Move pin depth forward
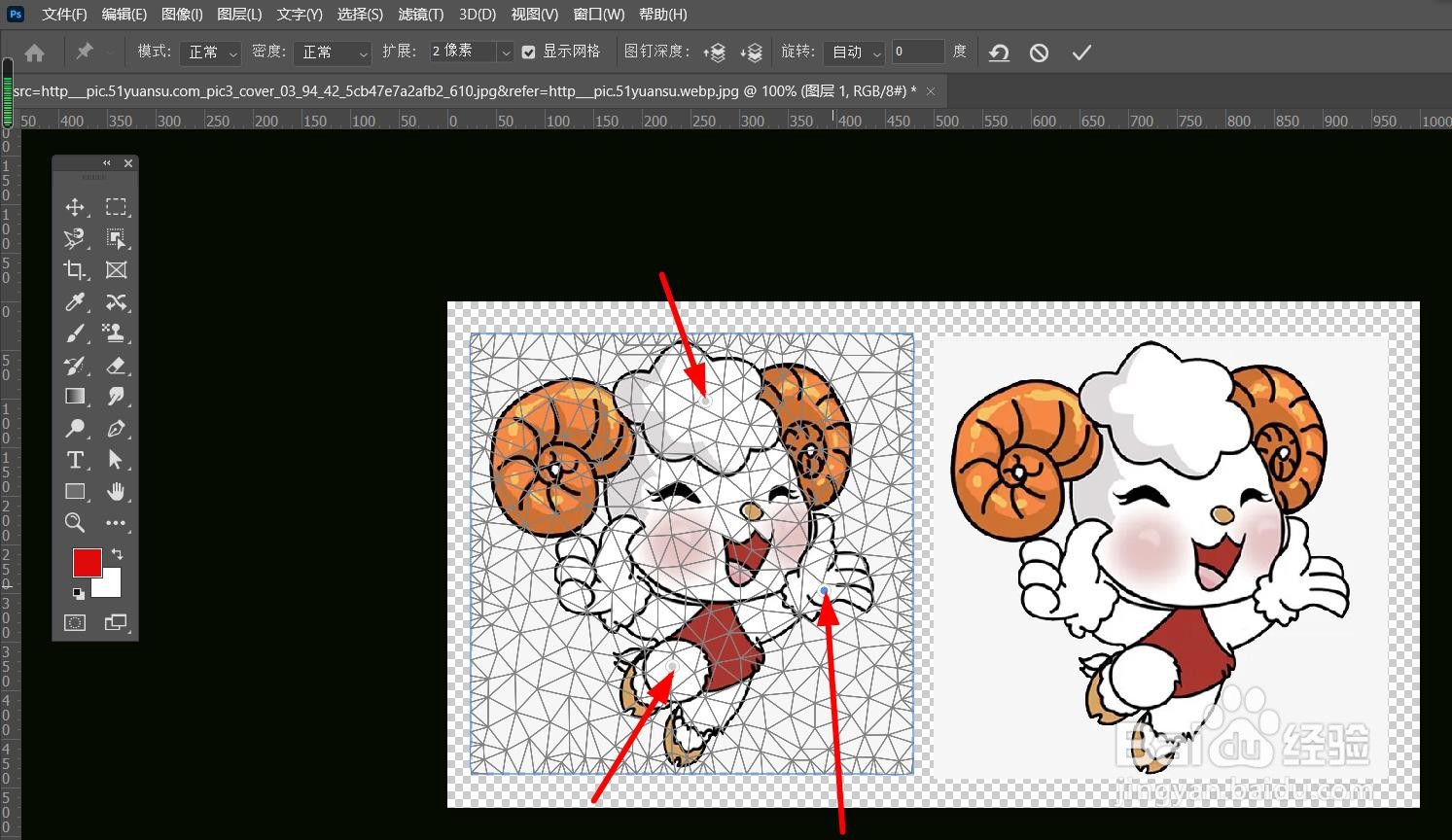 (715, 52)
